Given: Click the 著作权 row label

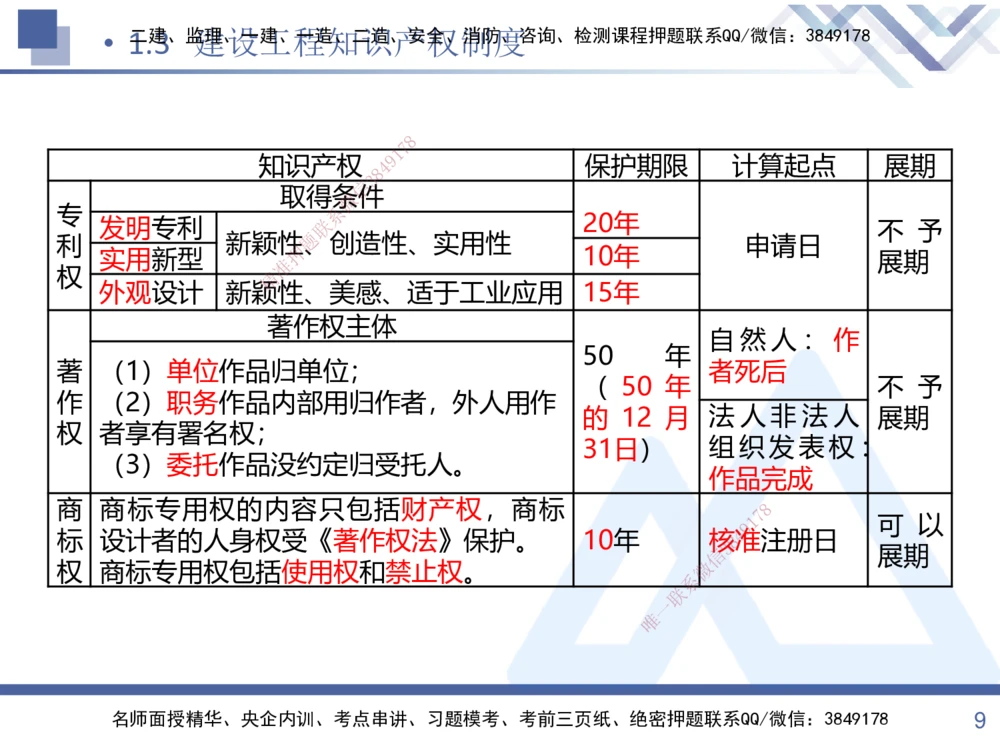Looking at the screenshot, I should click(x=67, y=402).
